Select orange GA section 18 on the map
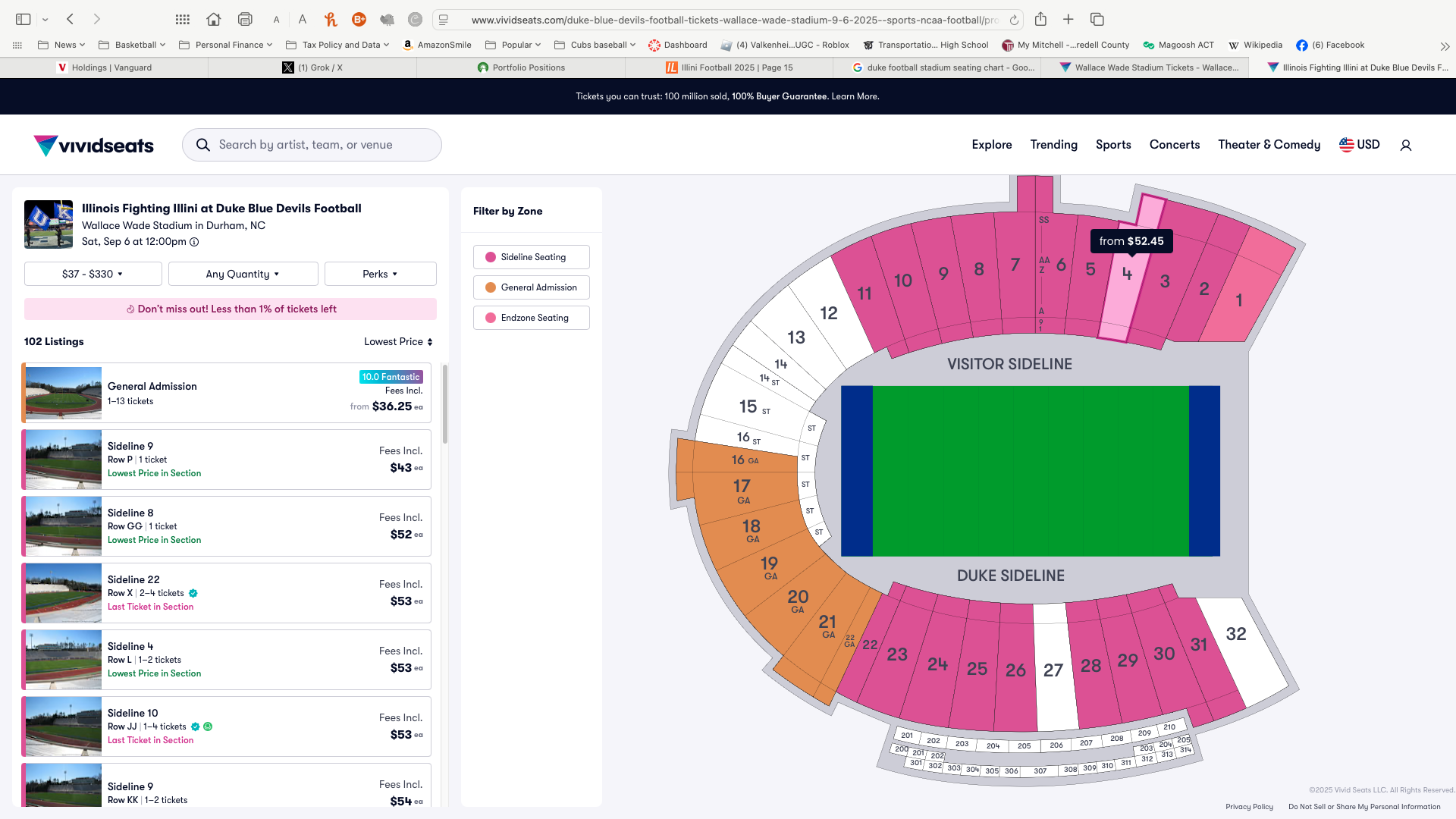This screenshot has width=1456, height=819. (x=751, y=529)
